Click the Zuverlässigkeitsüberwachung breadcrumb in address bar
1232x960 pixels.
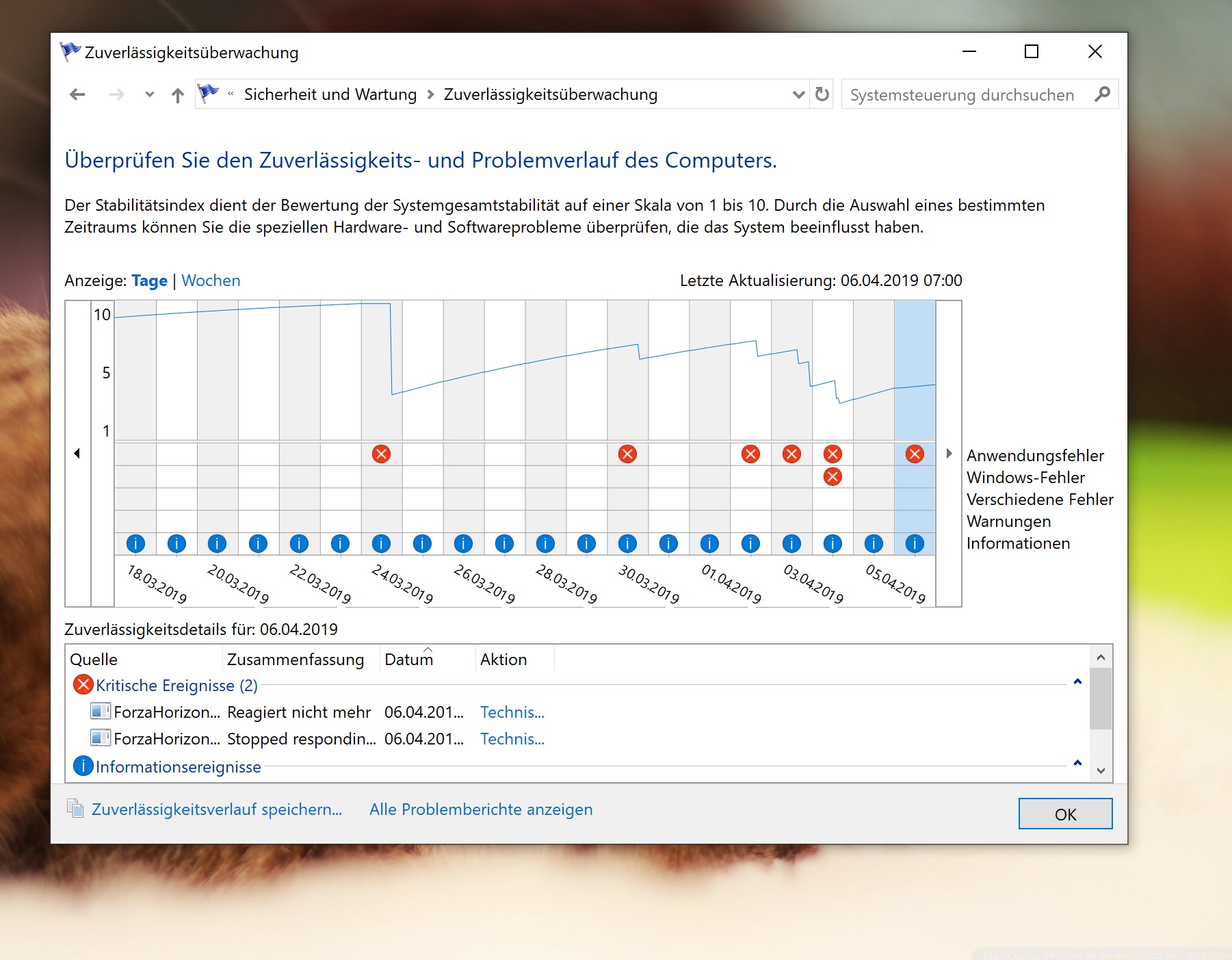[x=551, y=94]
